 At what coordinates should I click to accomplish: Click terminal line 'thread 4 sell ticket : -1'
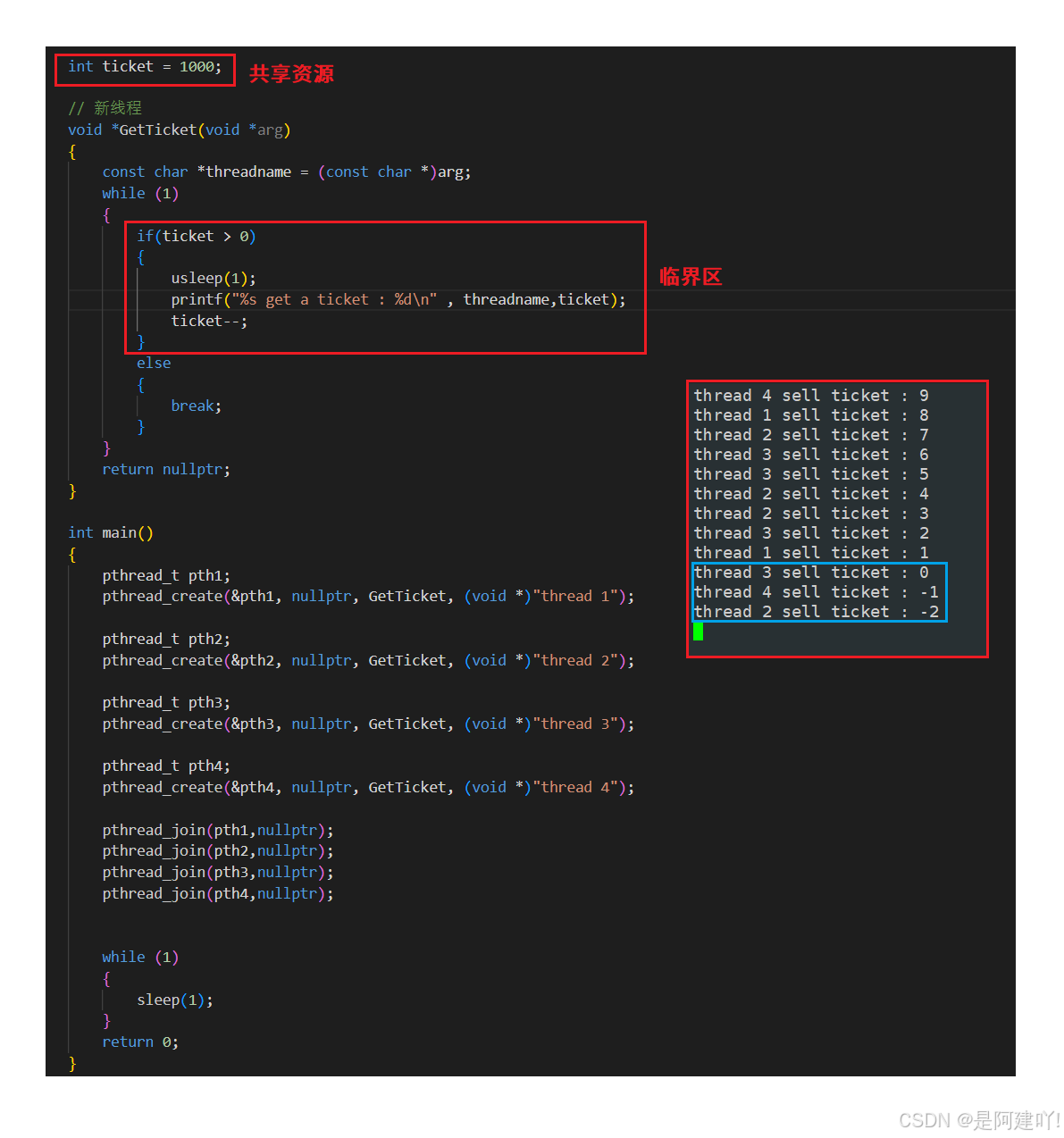817,591
